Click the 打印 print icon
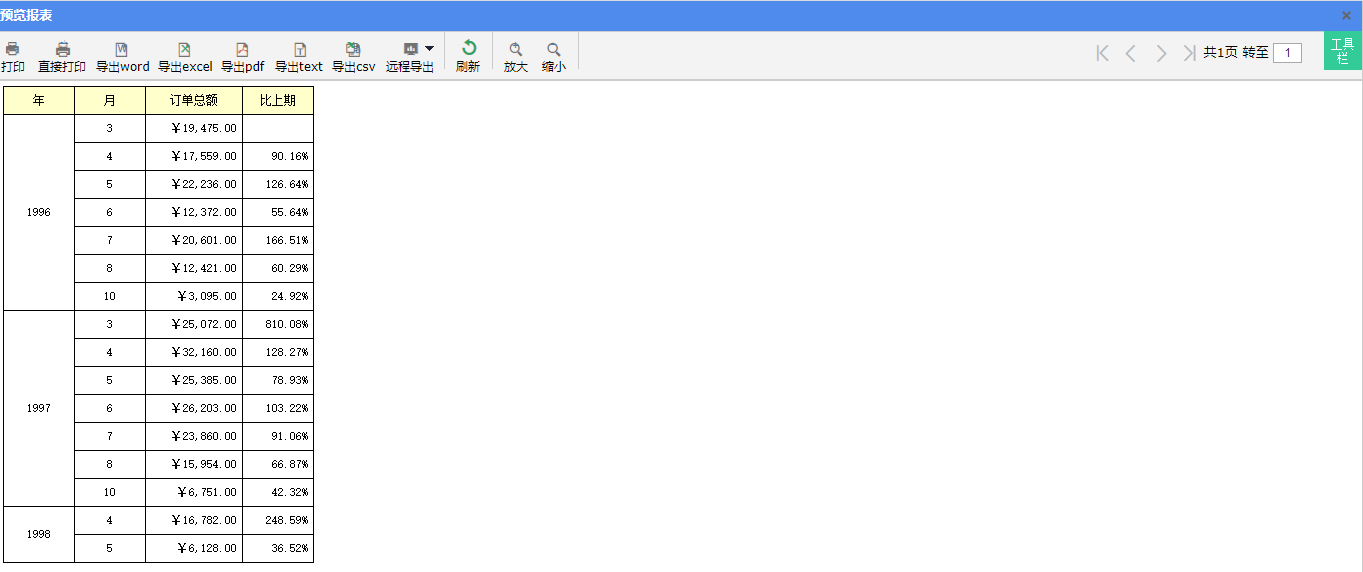This screenshot has width=1363, height=572. point(13,50)
